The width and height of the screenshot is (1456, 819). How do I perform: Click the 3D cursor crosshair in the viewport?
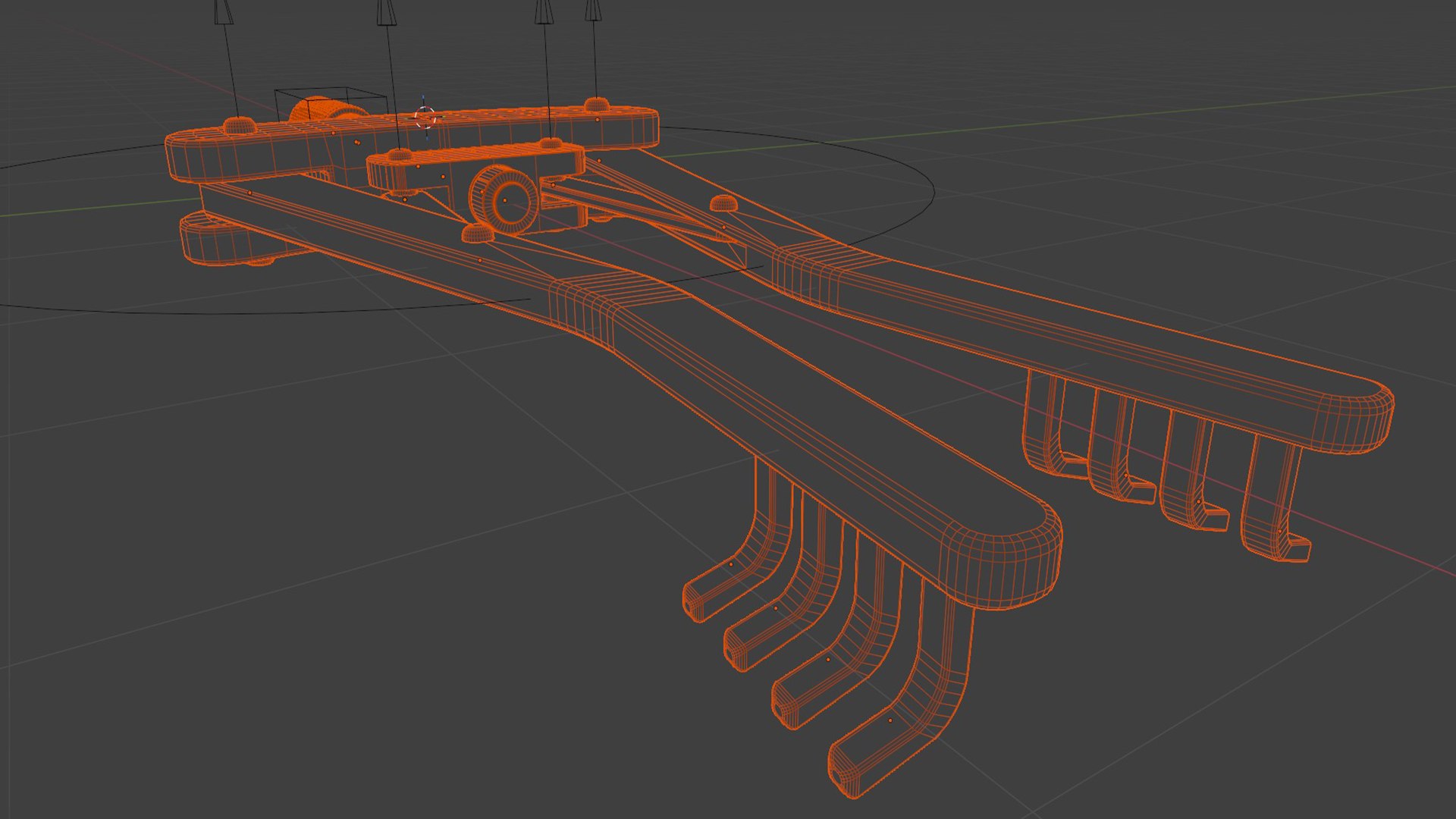(x=425, y=118)
